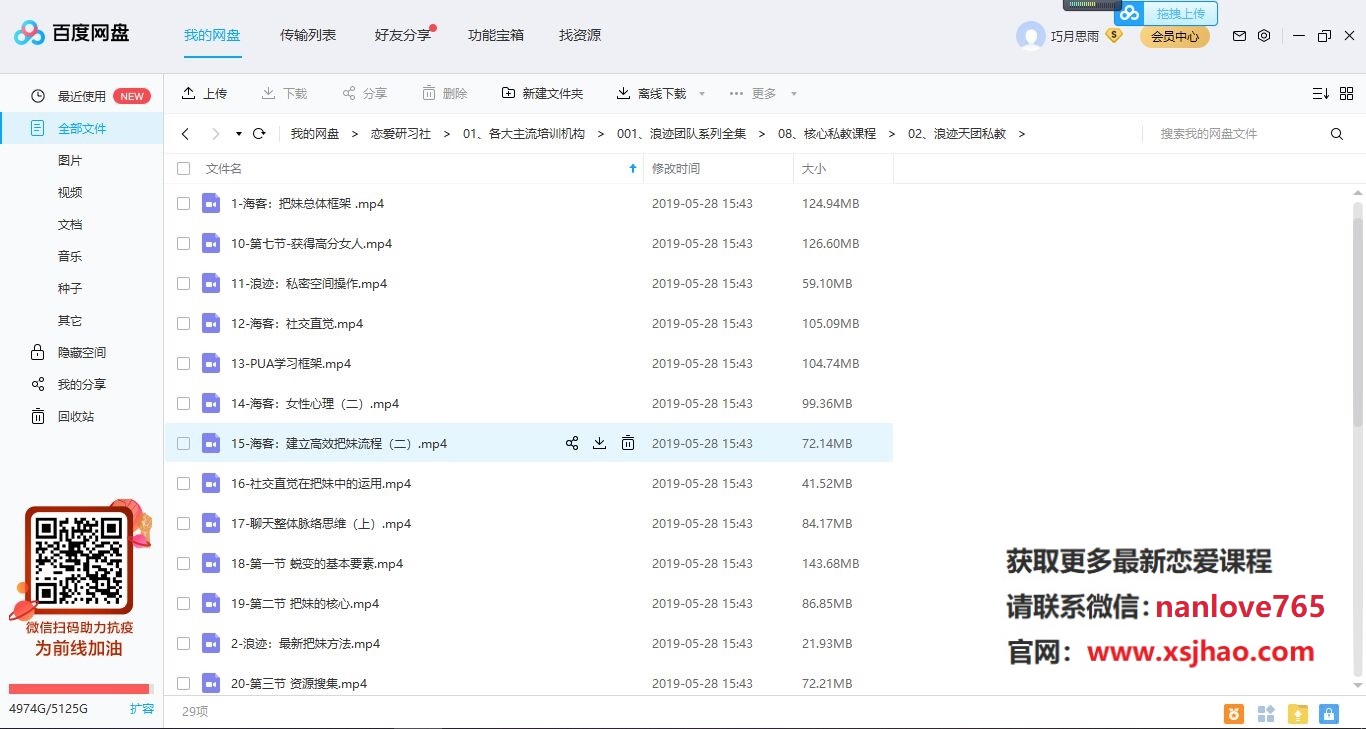Click the video icon of 12-海客 file
The width and height of the screenshot is (1366, 729).
point(211,323)
